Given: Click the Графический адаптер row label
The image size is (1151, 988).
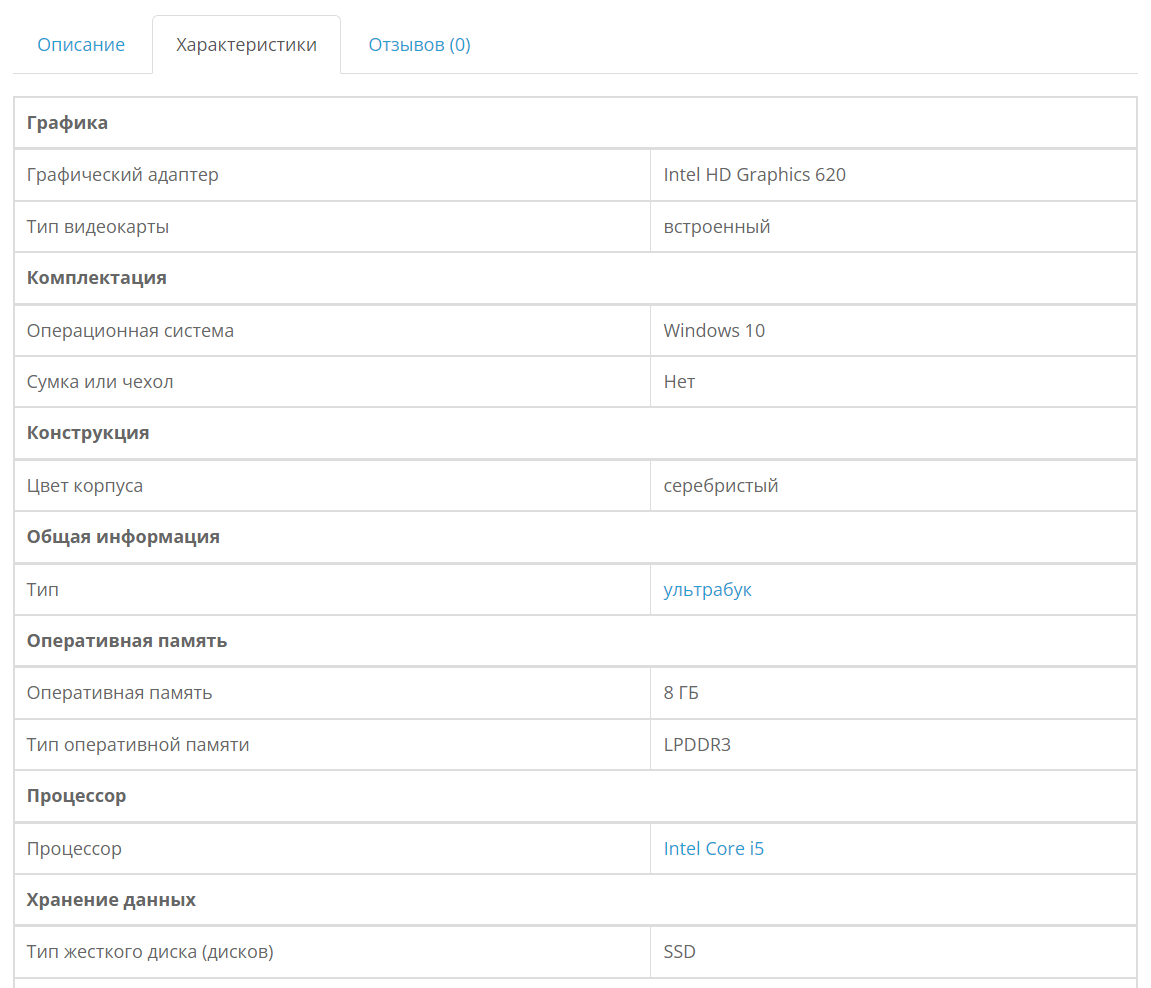Looking at the screenshot, I should tap(122, 175).
